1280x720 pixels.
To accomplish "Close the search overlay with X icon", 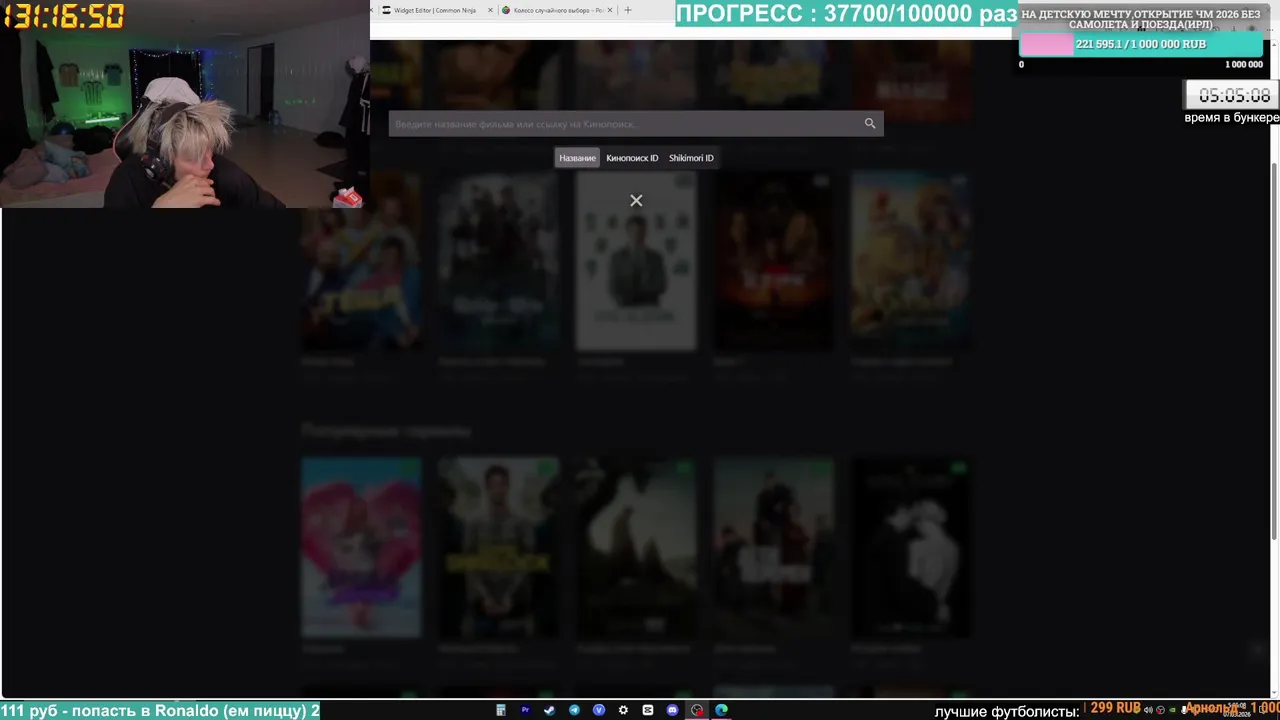I will point(636,201).
